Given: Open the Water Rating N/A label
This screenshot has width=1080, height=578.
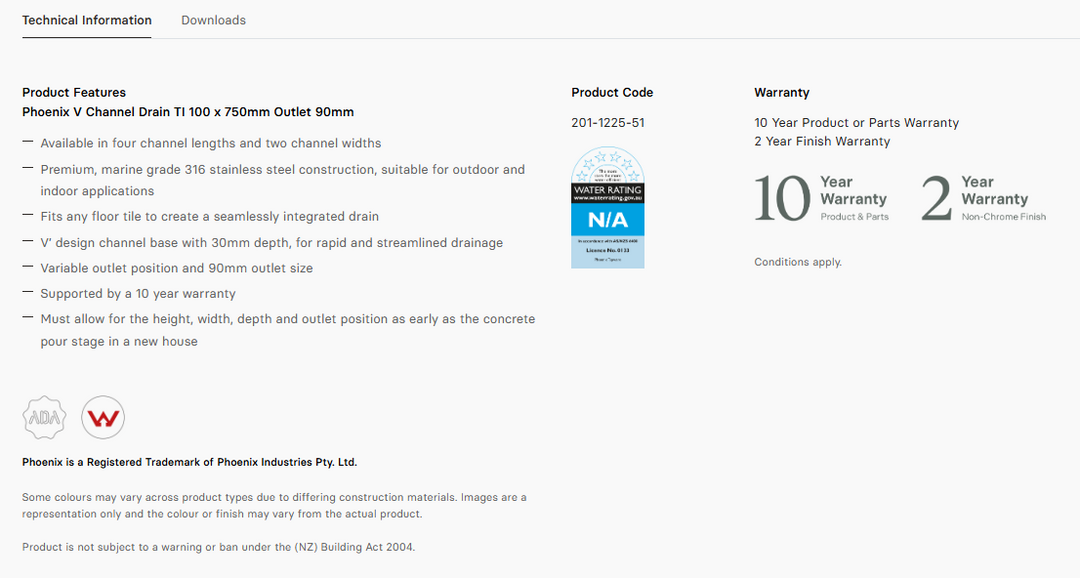Looking at the screenshot, I should (607, 208).
